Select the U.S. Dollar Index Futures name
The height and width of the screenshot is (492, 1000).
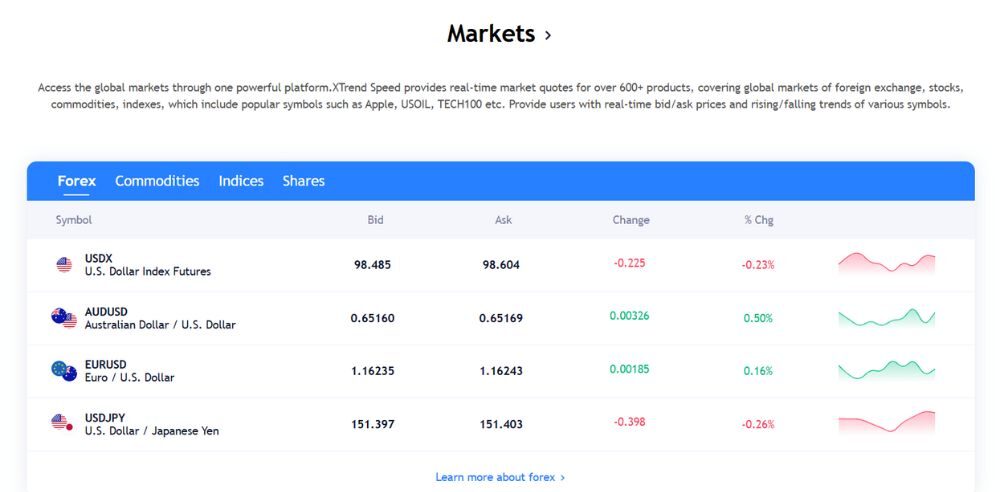pos(148,272)
